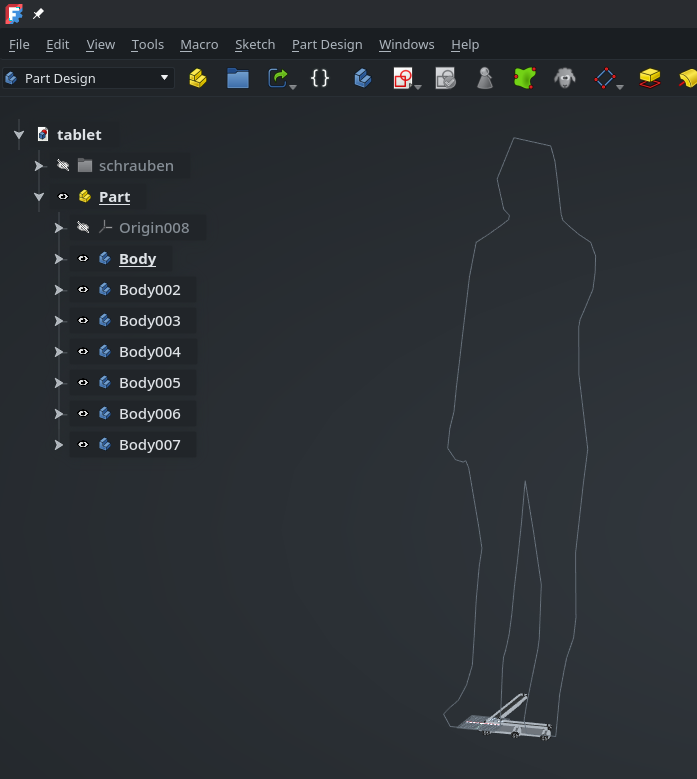This screenshot has width=697, height=779.
Task: Click the yellow Create Part icon in toolbar
Action: (198, 78)
